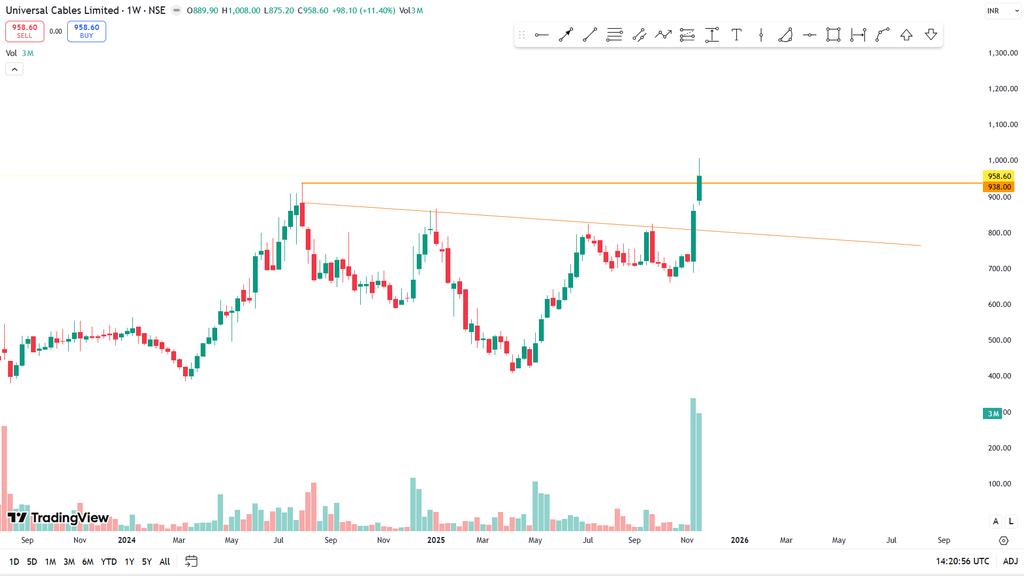Click the 2026 label on time axis
The height and width of the screenshot is (576, 1024).
[x=739, y=540]
